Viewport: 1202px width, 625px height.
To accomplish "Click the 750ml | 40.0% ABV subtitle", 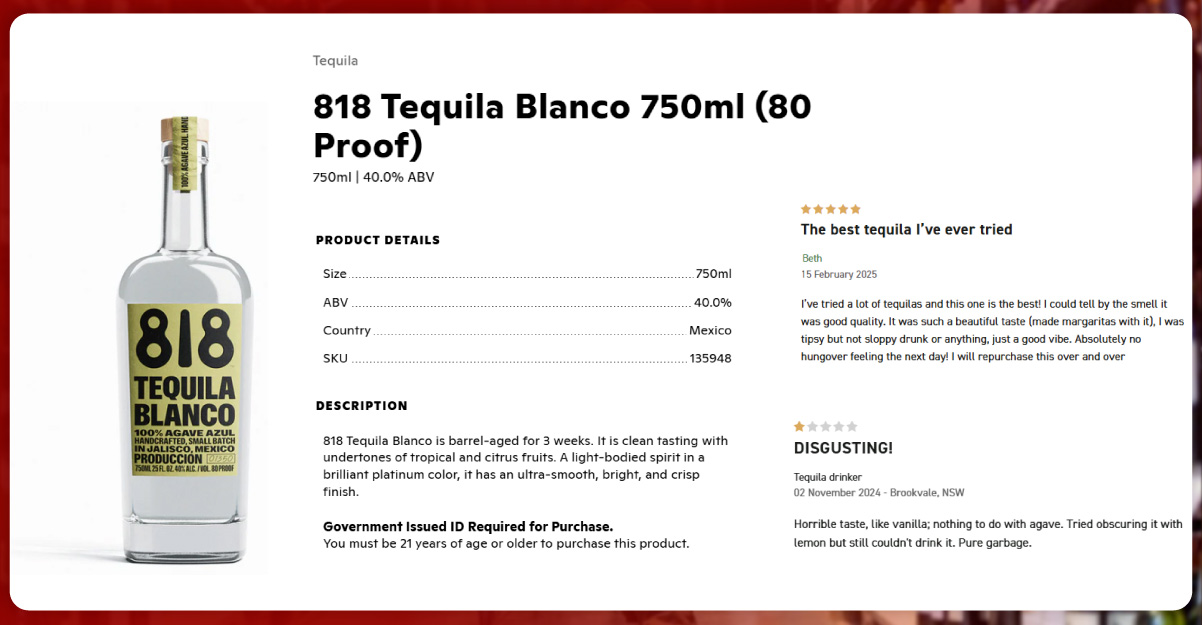I will pyautogui.click(x=373, y=178).
